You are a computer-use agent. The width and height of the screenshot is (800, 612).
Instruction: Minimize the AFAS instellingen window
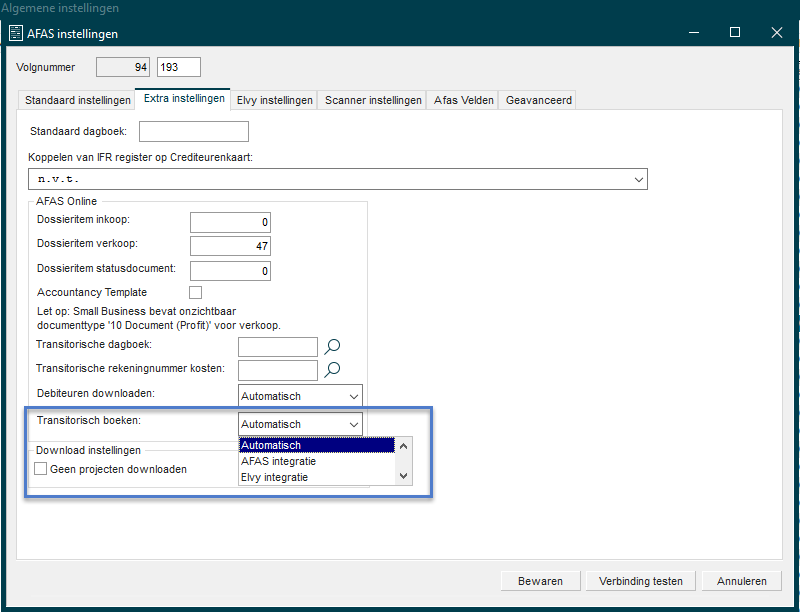pyautogui.click(x=694, y=33)
